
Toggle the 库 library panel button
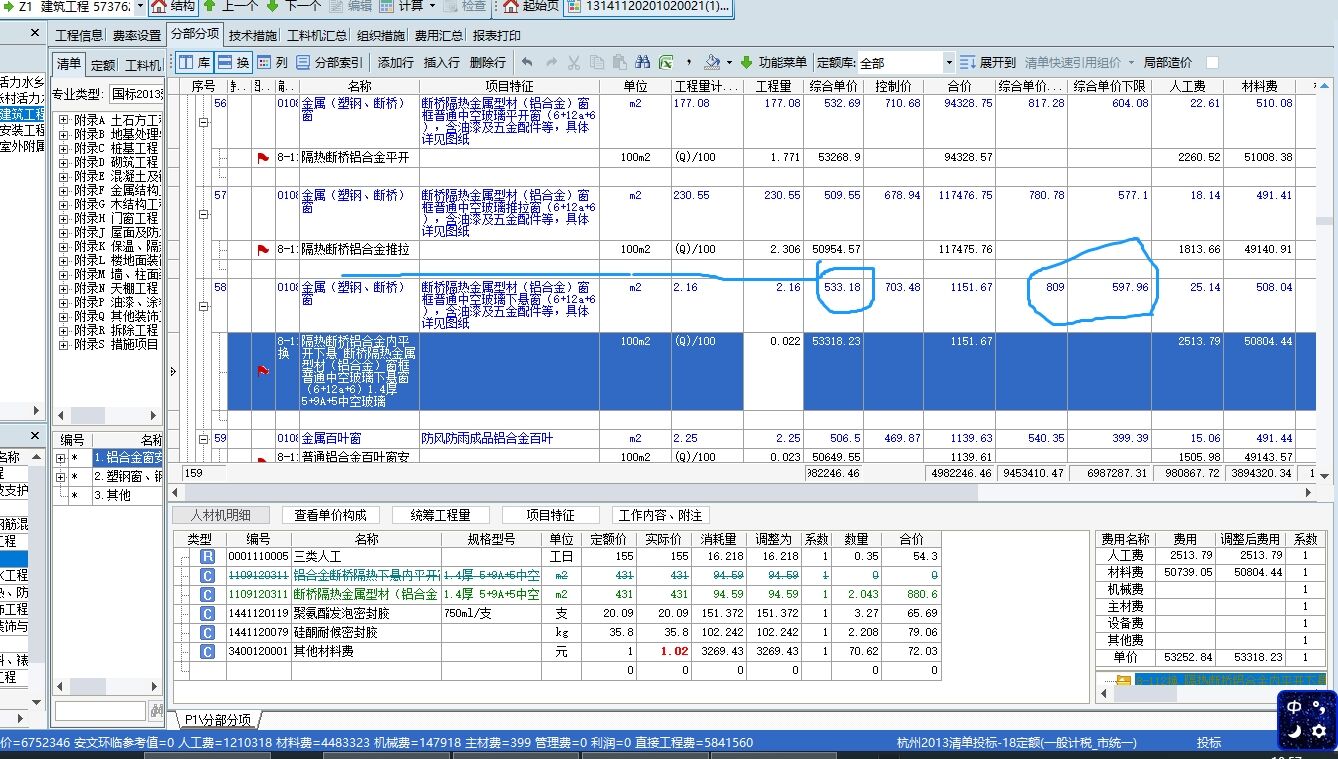tap(195, 62)
